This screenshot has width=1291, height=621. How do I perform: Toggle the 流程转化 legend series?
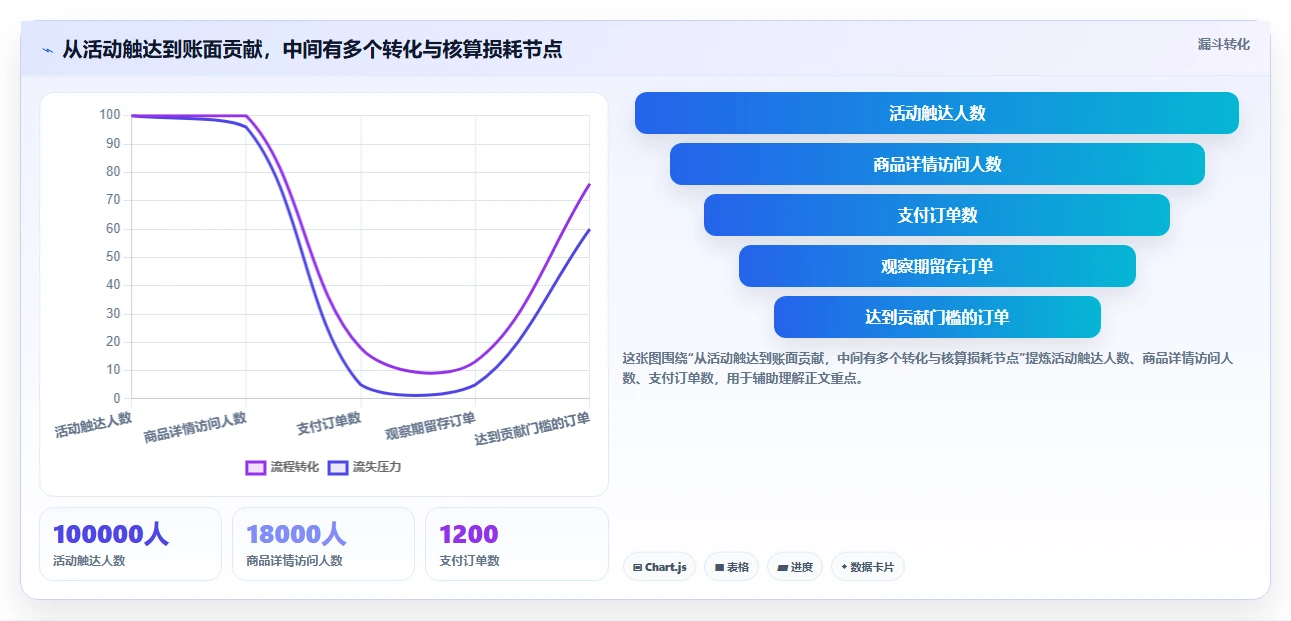tap(282, 467)
